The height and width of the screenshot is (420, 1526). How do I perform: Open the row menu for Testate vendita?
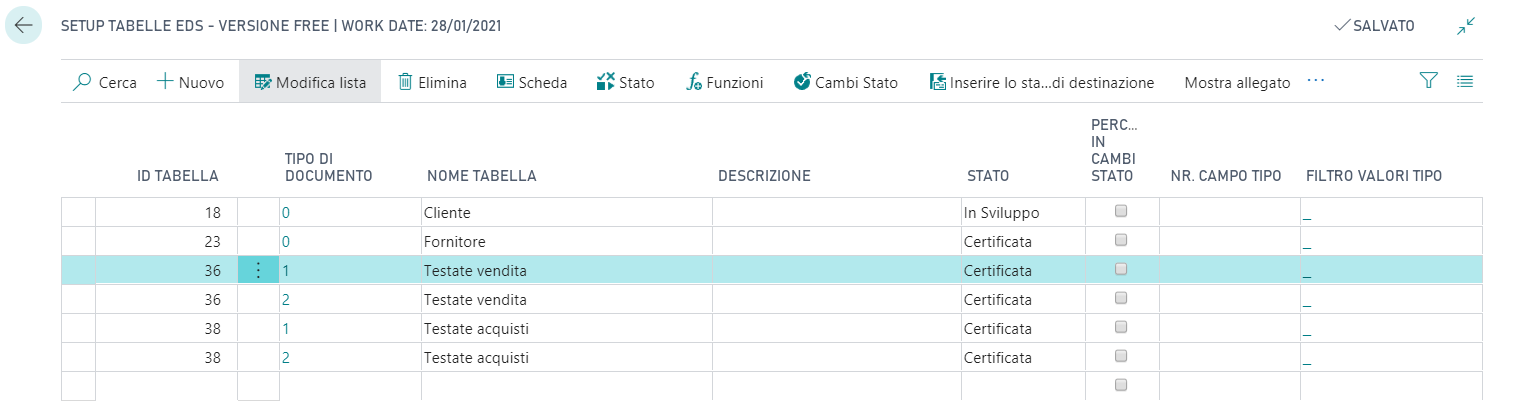coord(258,270)
